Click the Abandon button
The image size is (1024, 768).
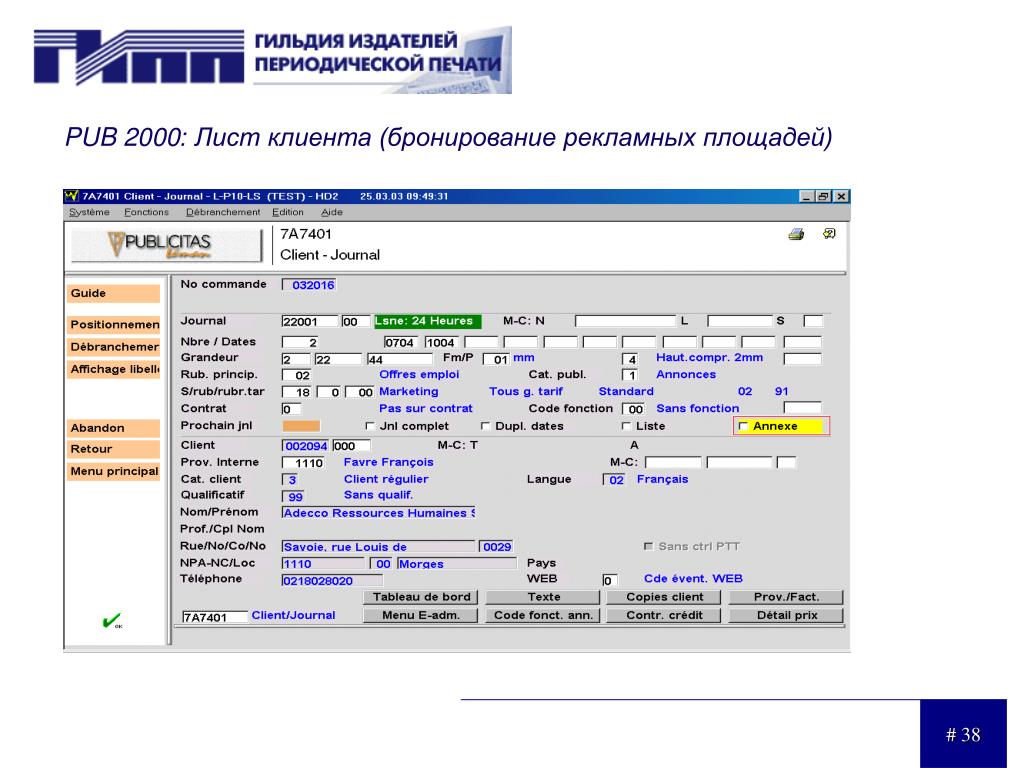click(x=114, y=428)
